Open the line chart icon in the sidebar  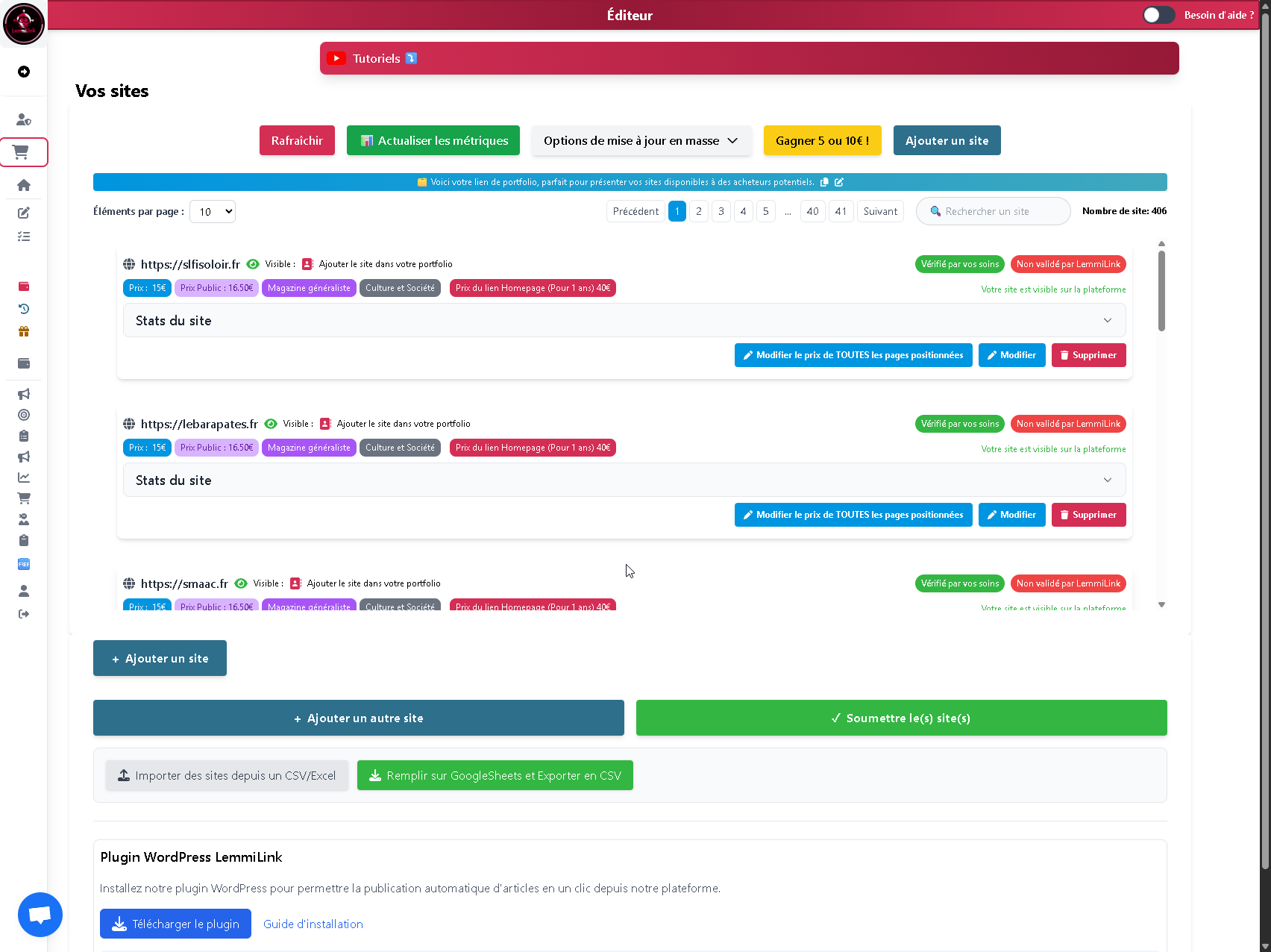coord(24,477)
